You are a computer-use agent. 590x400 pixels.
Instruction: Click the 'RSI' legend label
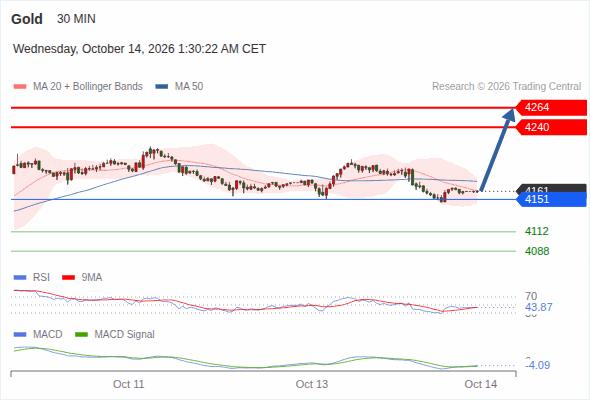[x=41, y=277]
